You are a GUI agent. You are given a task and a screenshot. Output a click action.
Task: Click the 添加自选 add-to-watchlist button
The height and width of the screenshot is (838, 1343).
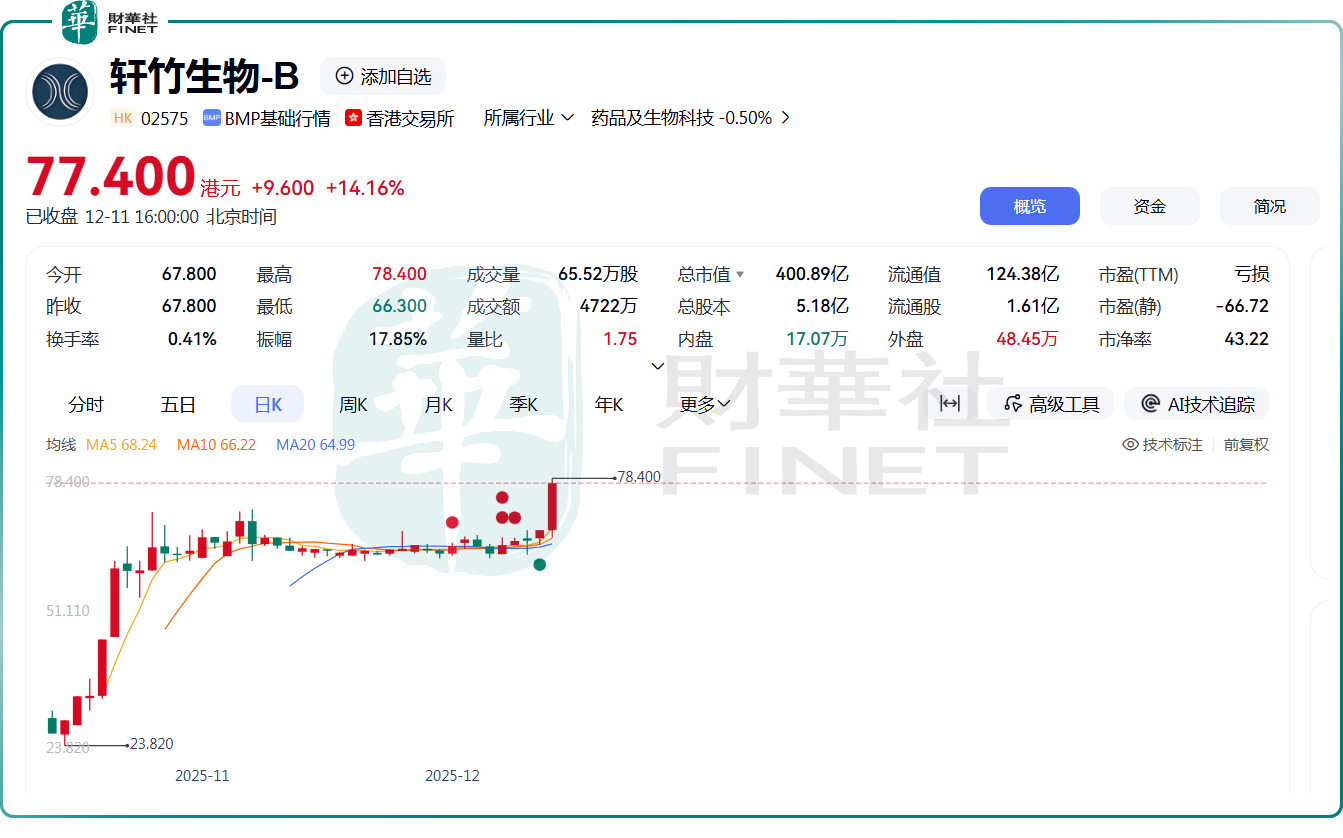point(383,76)
